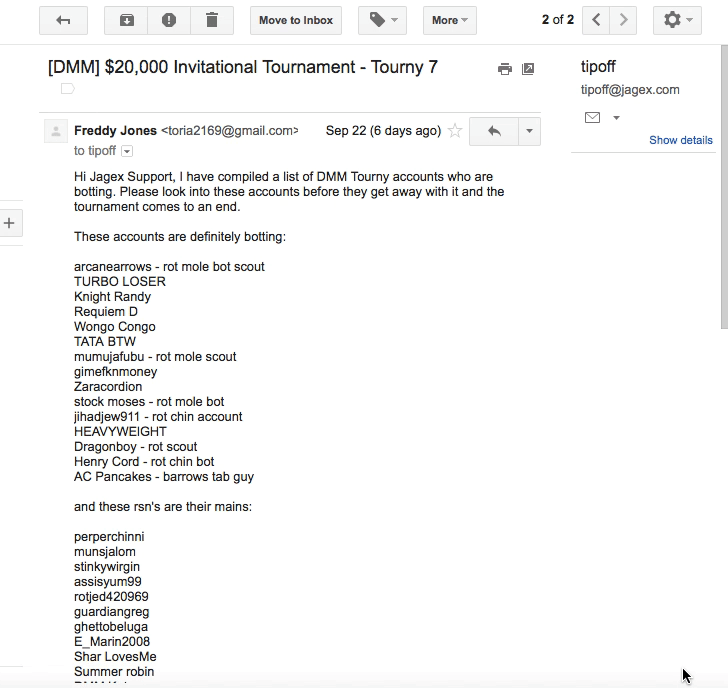The image size is (728, 688).
Task: Click the 'assisyum99' line
Action: 108,582
